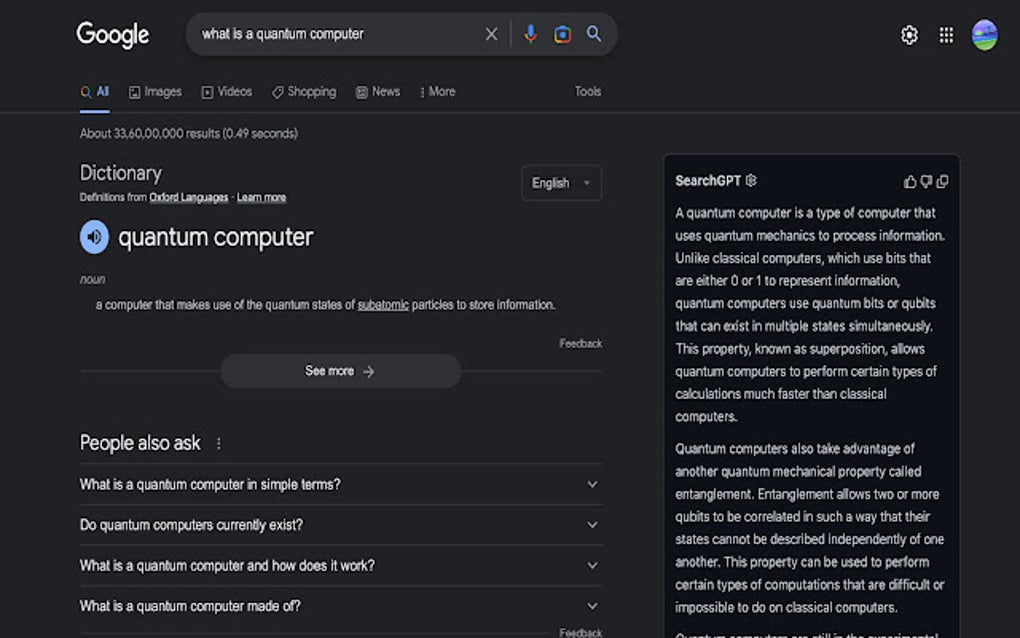Clear the search query with the X
Viewport: 1020px width, 638px height.
491,33
